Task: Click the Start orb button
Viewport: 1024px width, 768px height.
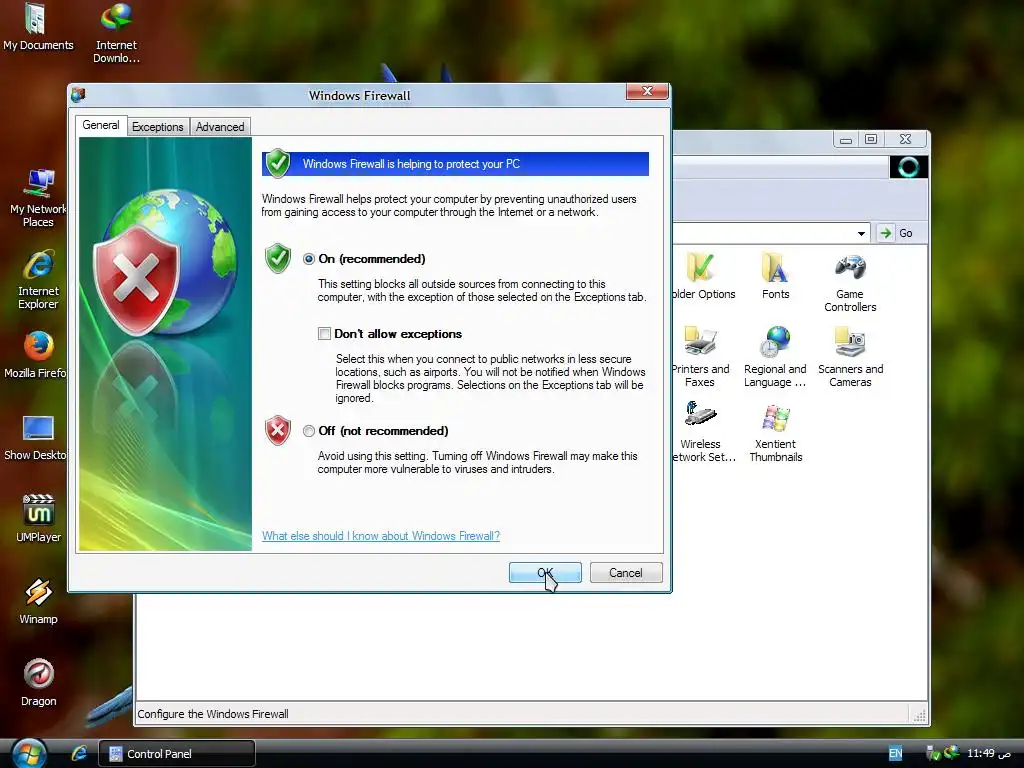Action: tap(29, 754)
